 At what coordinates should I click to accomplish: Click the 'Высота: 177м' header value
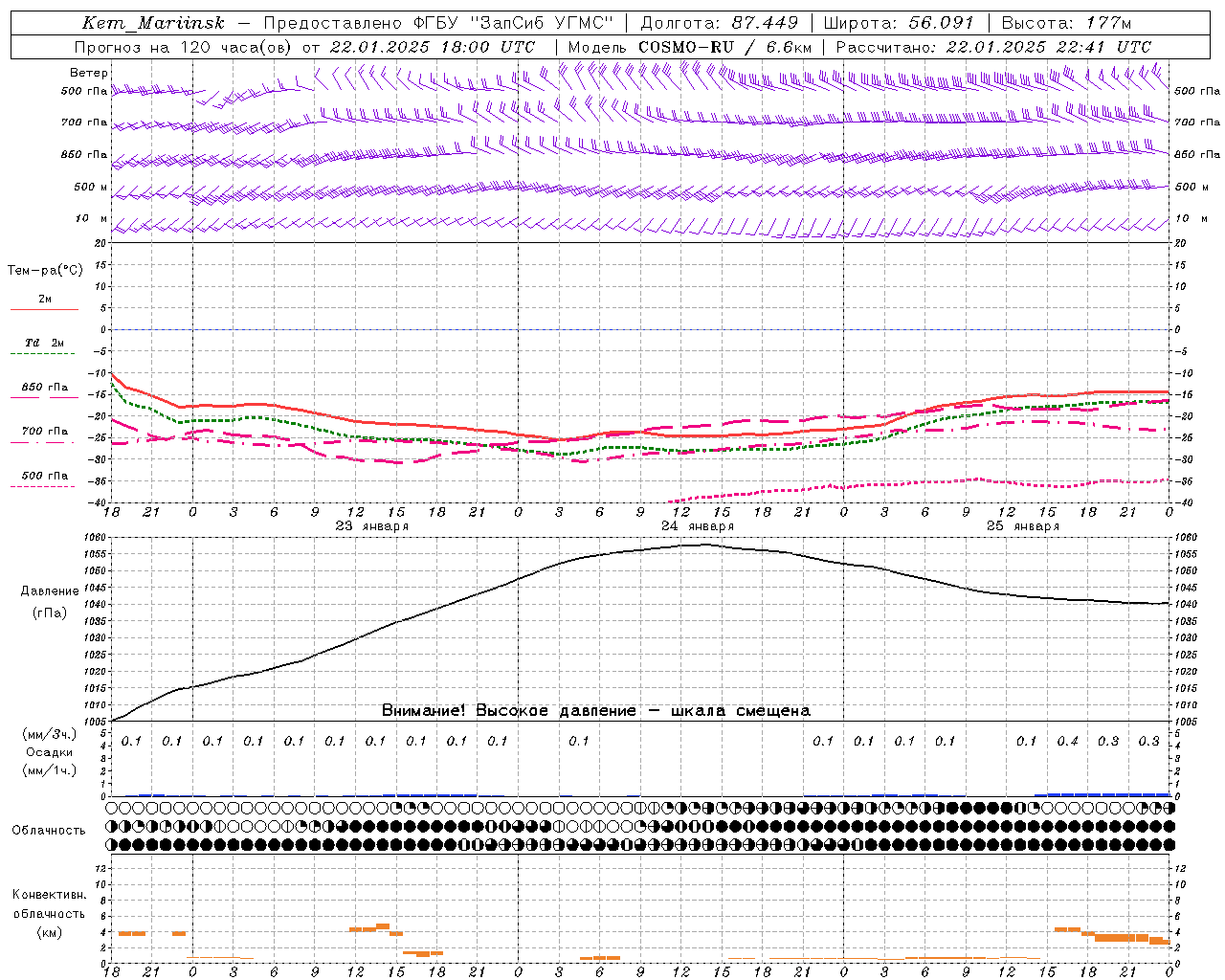tap(1066, 23)
